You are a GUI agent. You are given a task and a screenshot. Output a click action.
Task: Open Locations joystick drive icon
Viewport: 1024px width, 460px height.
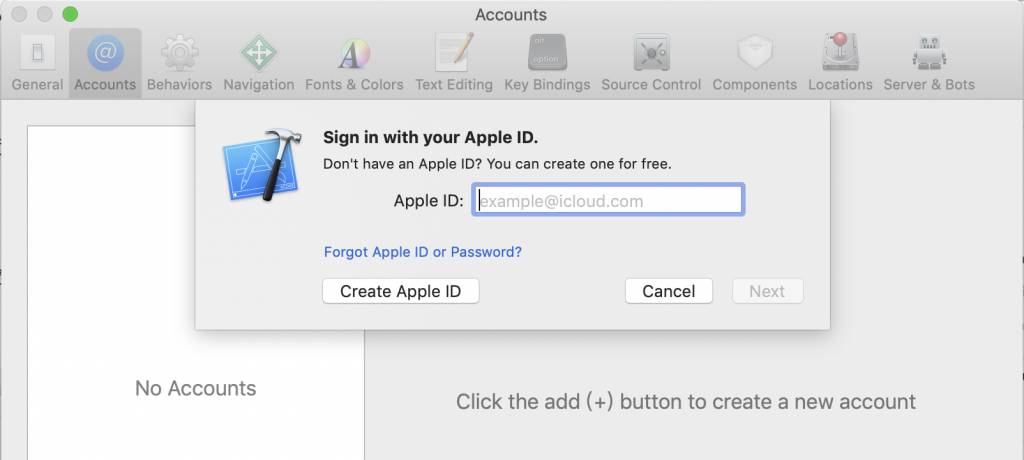pyautogui.click(x=840, y=52)
